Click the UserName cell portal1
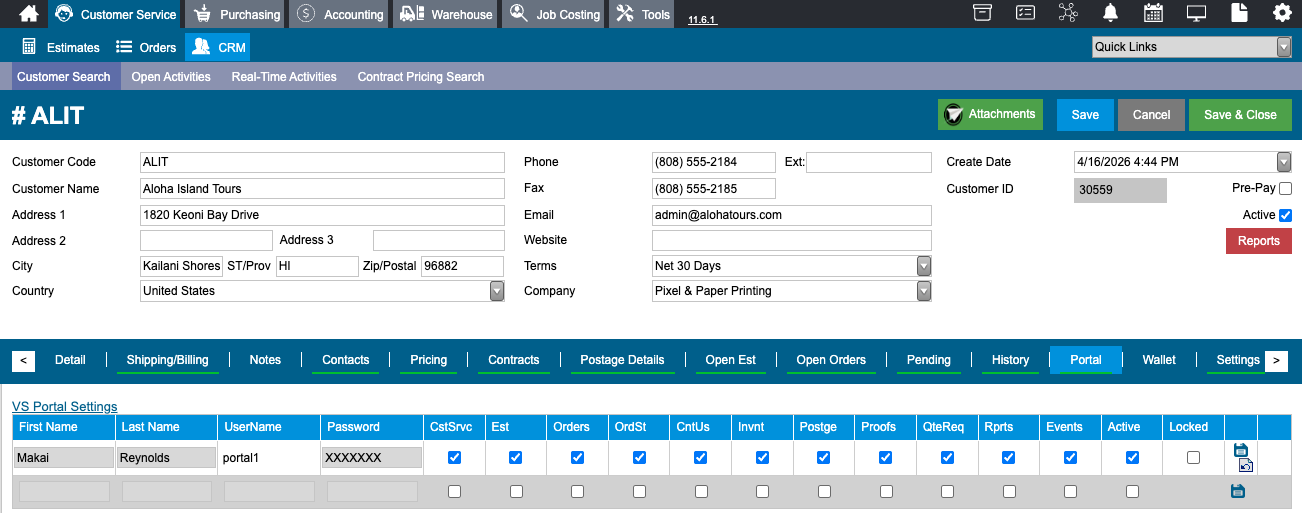Image resolution: width=1302 pixels, height=513 pixels. tap(269, 457)
